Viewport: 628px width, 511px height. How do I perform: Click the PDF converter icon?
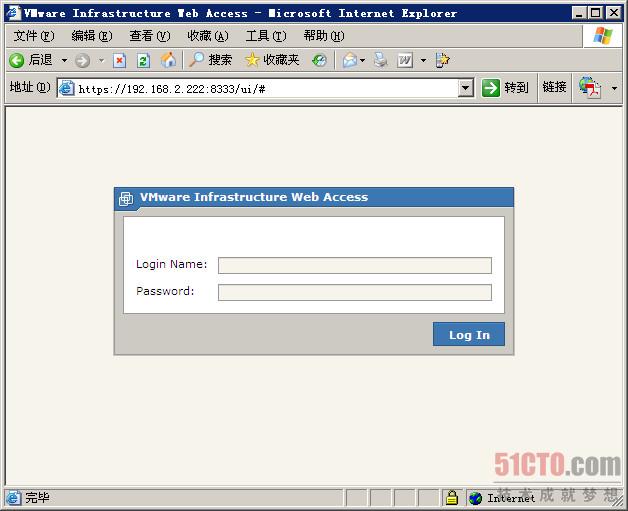tap(590, 87)
